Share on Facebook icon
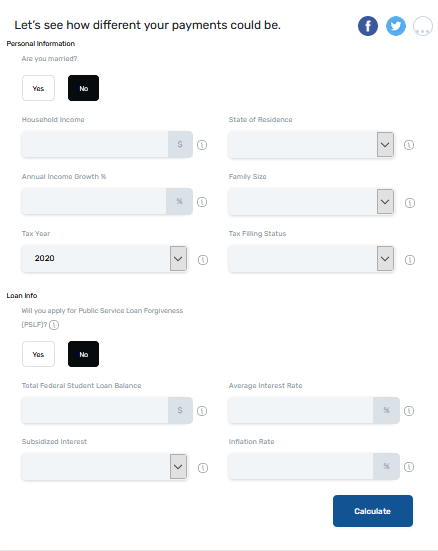438x551 pixels. (x=368, y=26)
